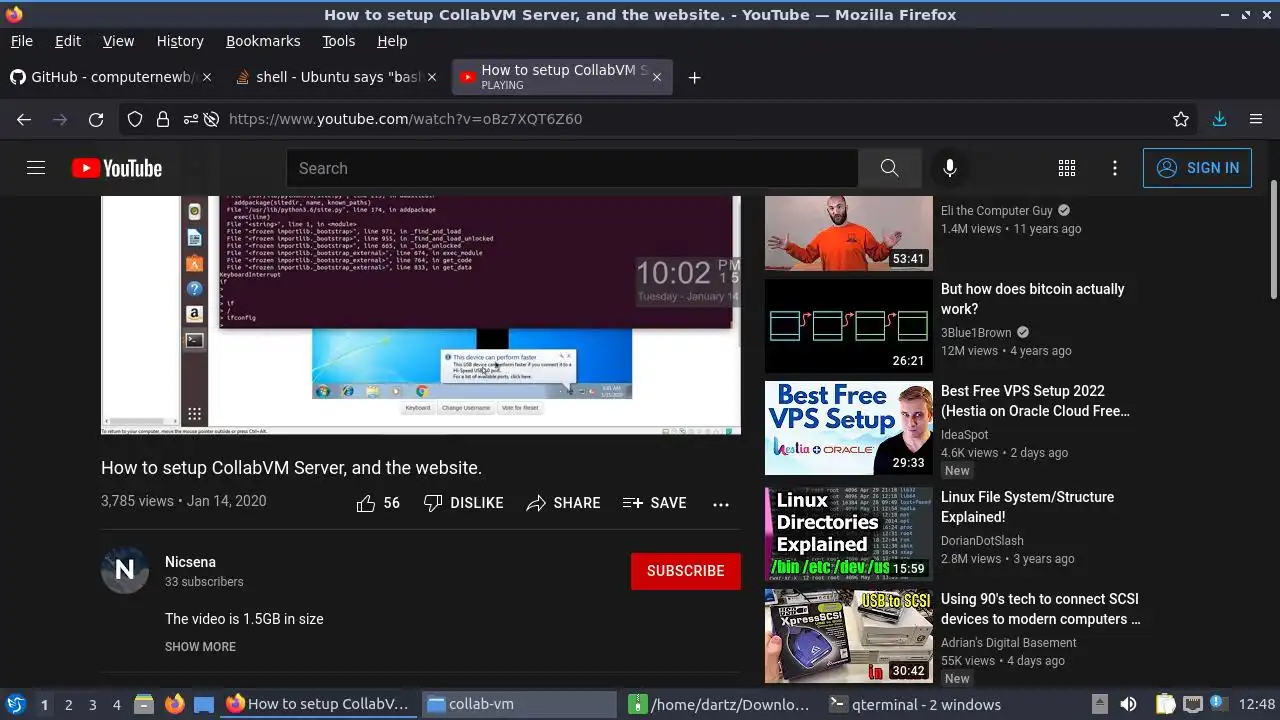Close the GitHub computernewb tab
Screen dimensions: 1280x720
(208, 77)
